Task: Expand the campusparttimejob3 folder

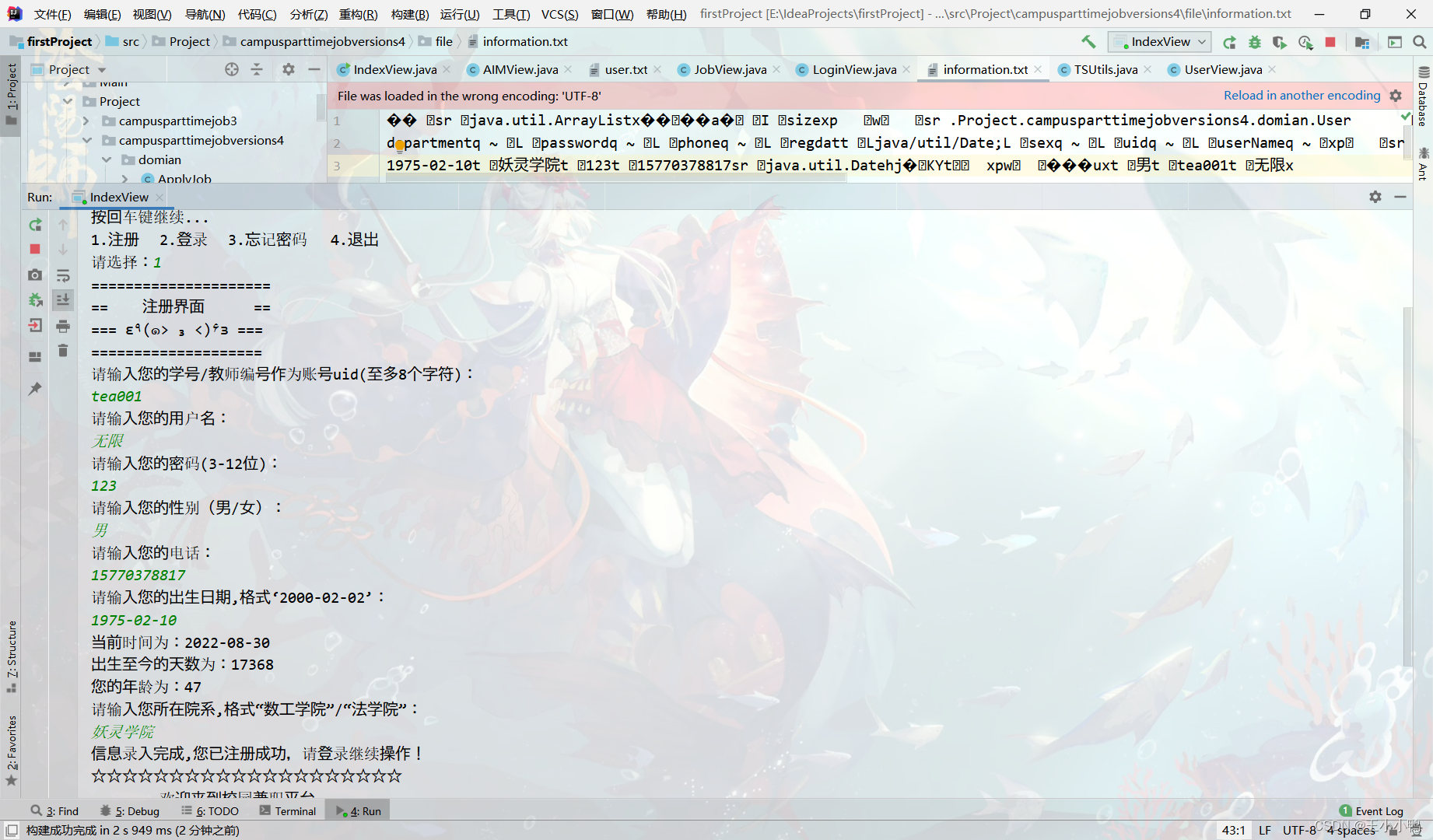Action: pyautogui.click(x=86, y=121)
